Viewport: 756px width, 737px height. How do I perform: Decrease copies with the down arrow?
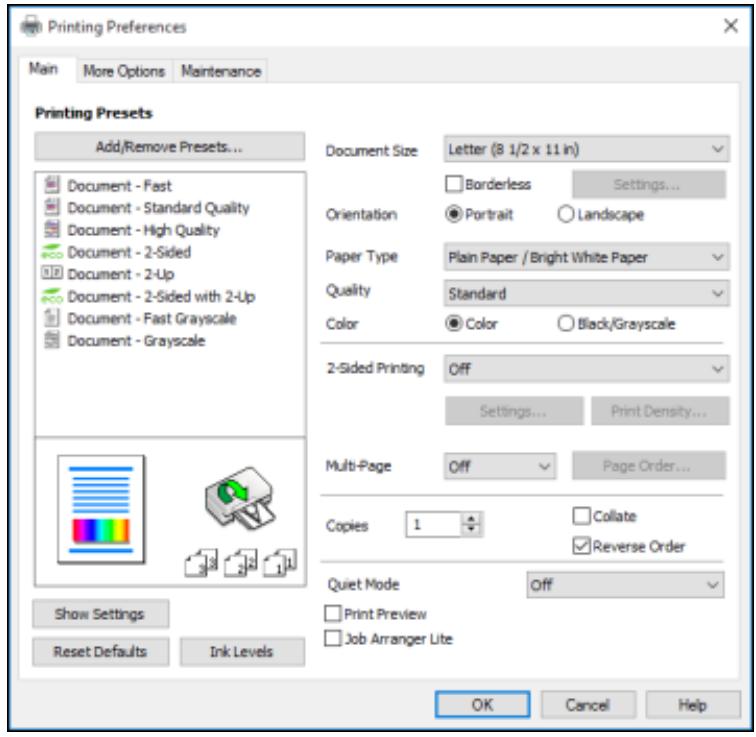(472, 530)
